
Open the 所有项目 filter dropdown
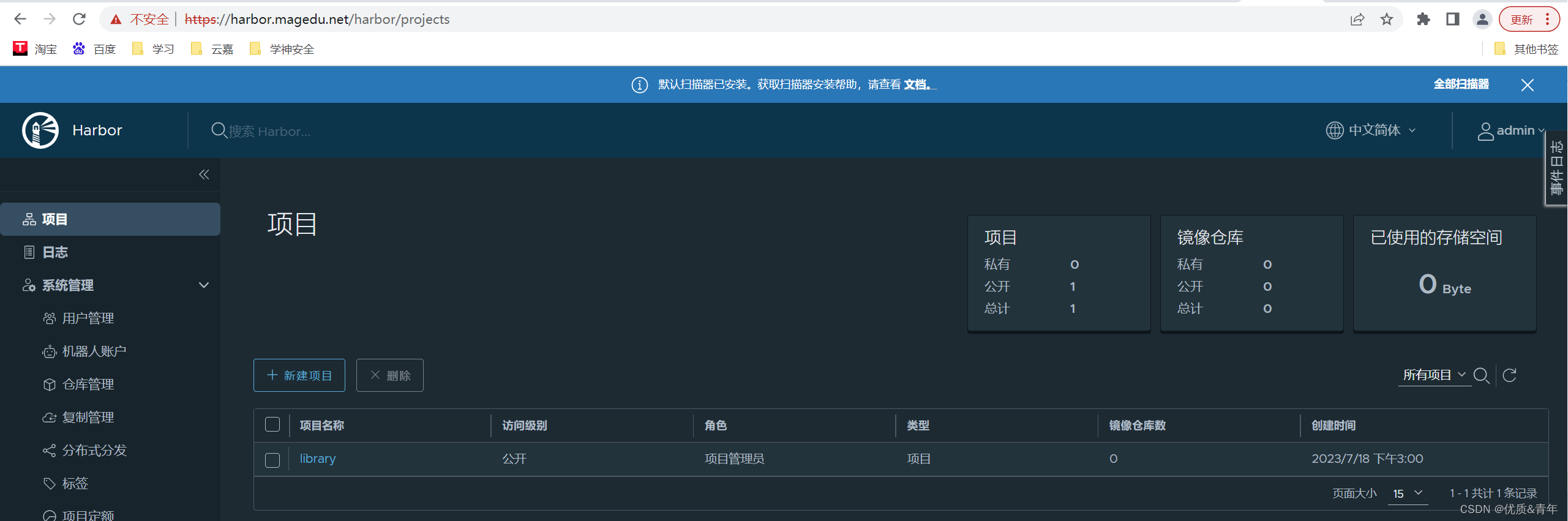[1433, 375]
